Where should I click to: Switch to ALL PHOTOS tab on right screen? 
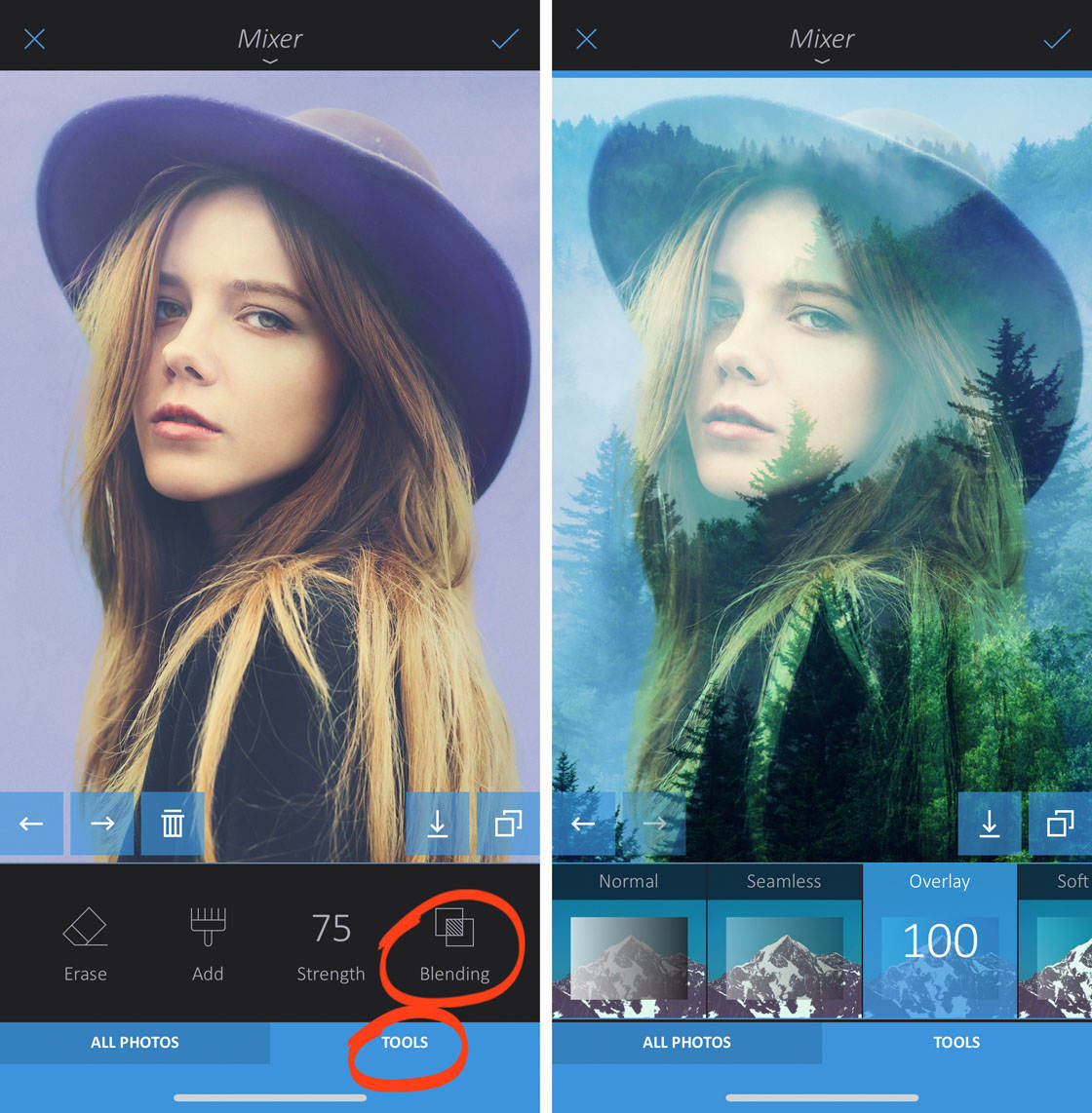tap(686, 1042)
